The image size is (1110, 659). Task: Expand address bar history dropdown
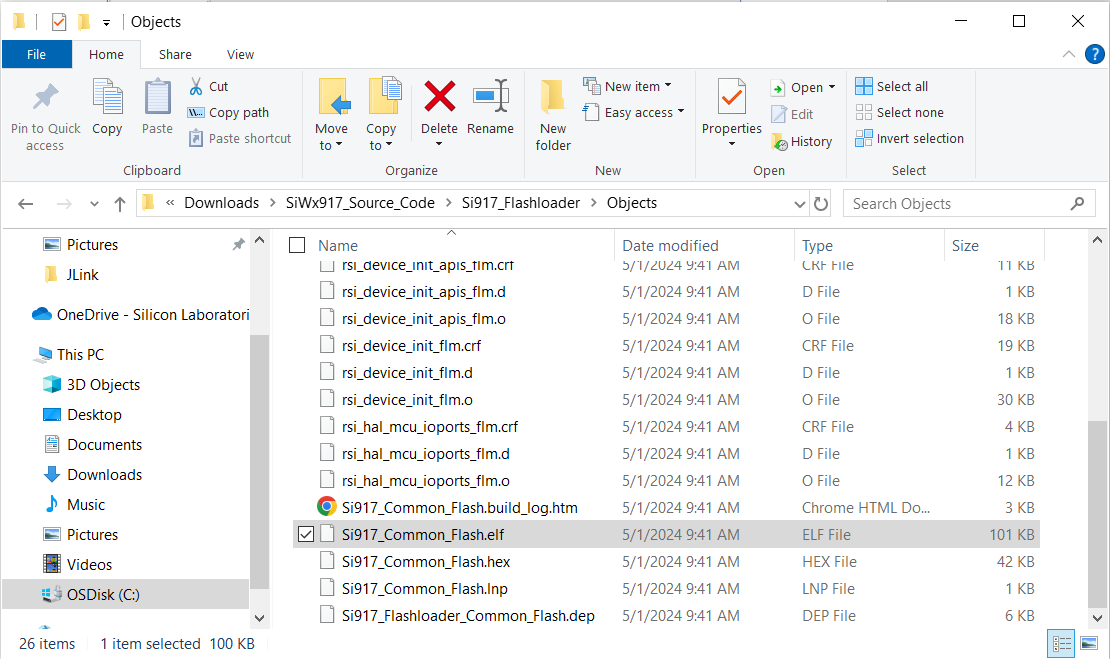tap(800, 204)
